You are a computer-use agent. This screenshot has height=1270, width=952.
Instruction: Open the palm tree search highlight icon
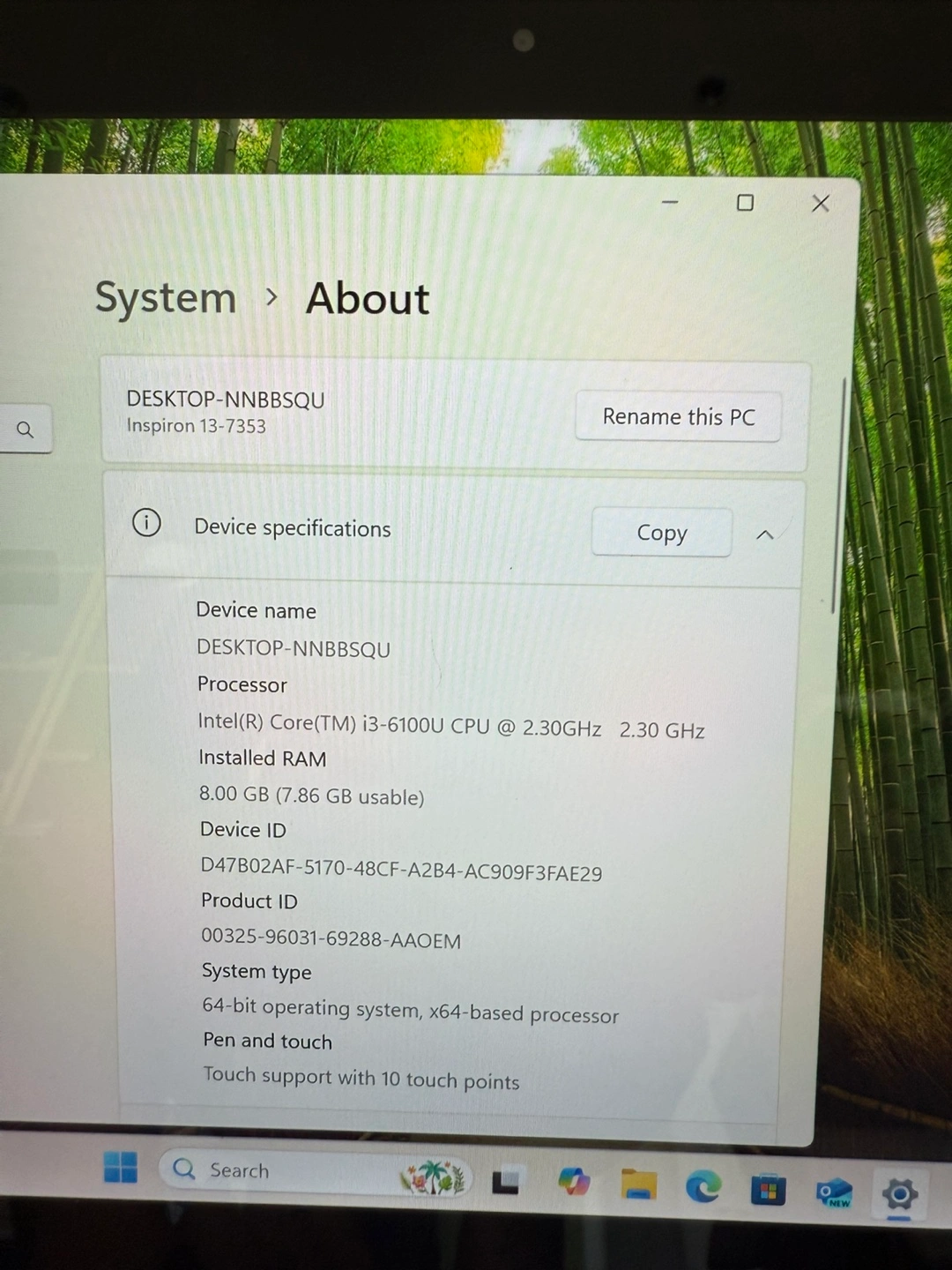click(x=433, y=1177)
